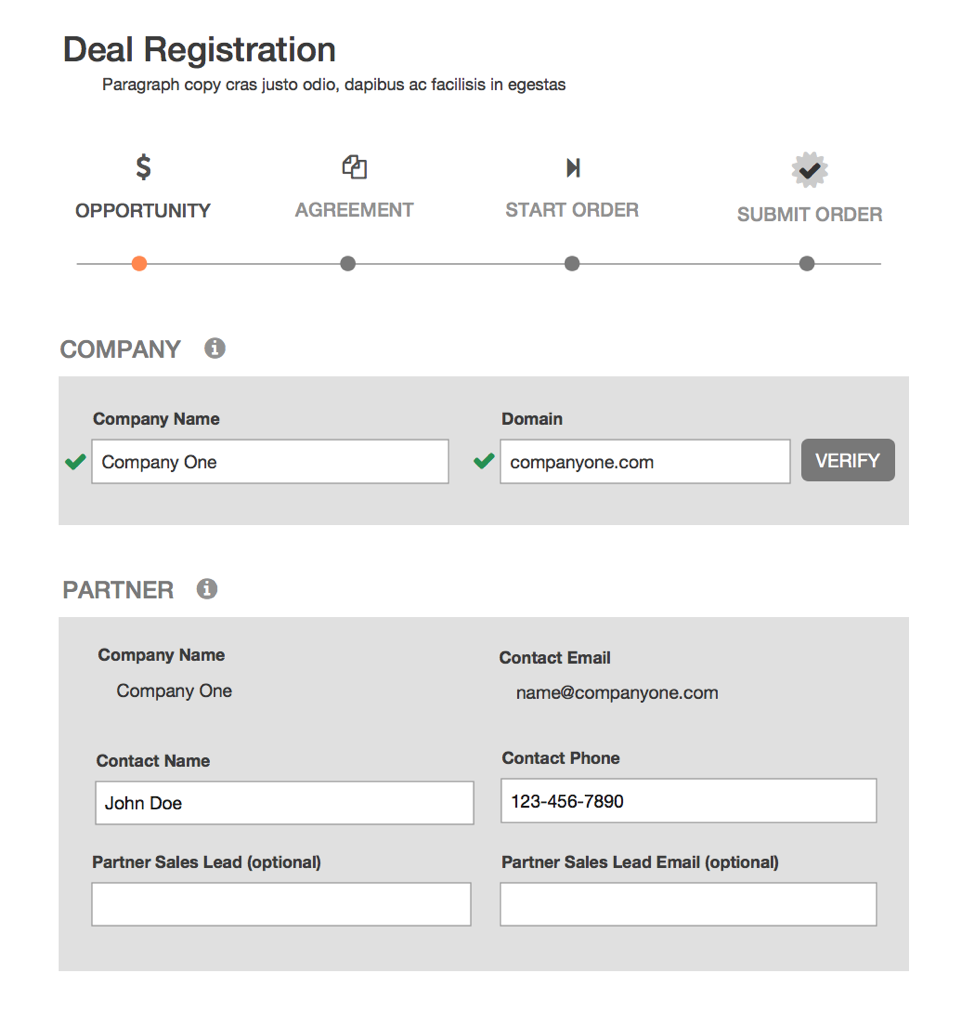Image resolution: width=975 pixels, height=1013 pixels.
Task: Open the Company section info icon
Action: 215,348
